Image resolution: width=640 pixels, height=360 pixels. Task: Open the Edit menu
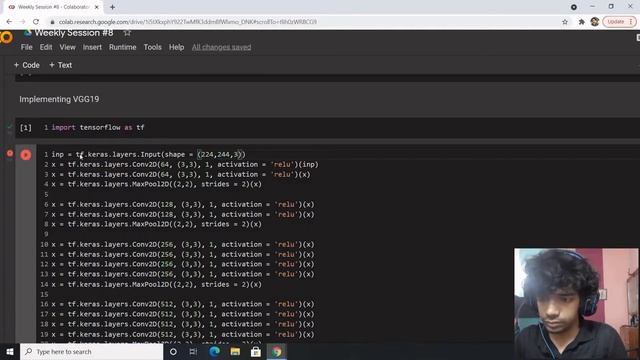click(46, 47)
